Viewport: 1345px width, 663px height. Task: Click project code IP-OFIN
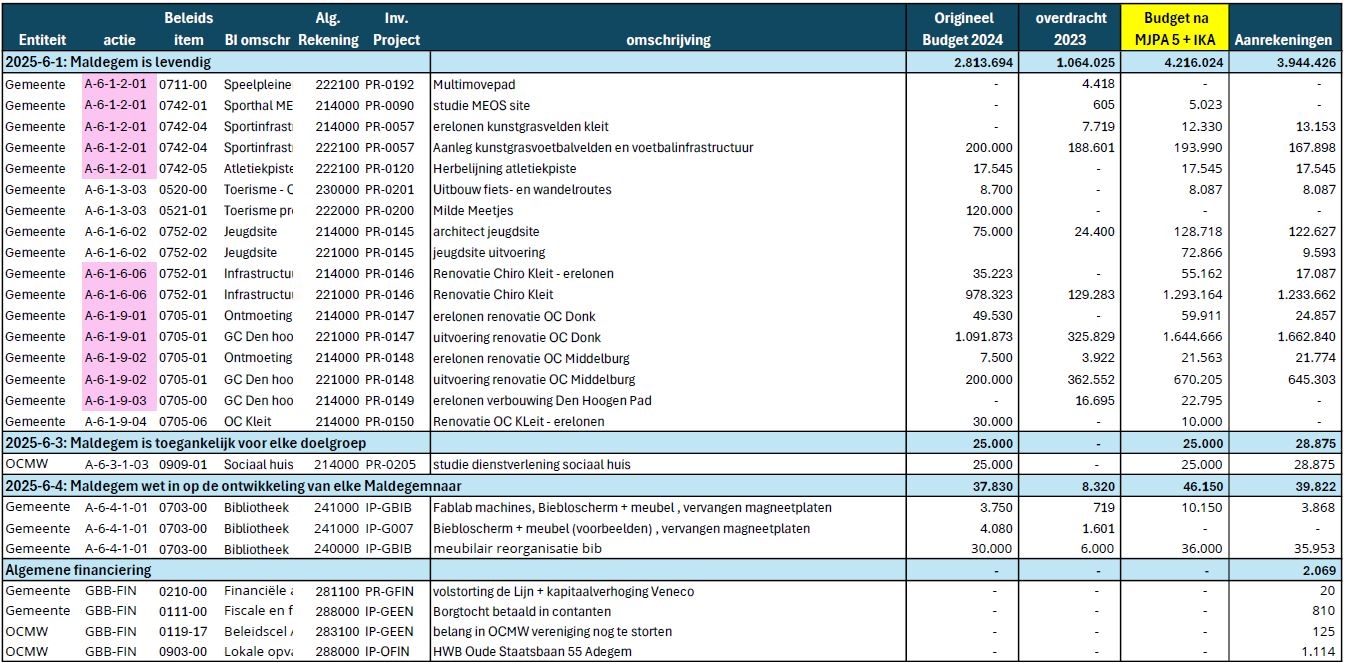388,652
